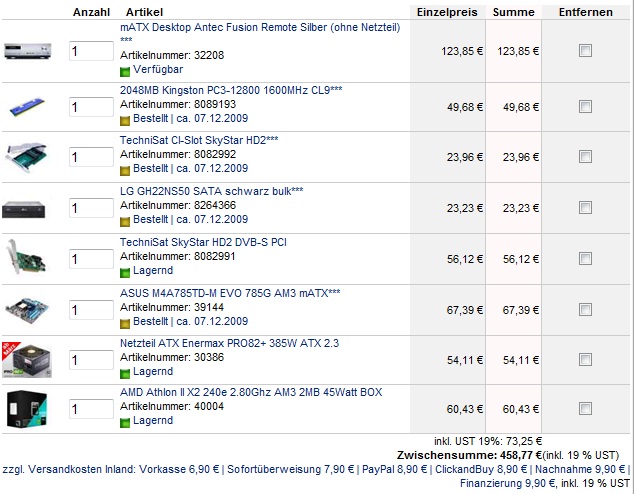
Task: Select Artikelnummer: 32208 text
Action: (x=172, y=55)
